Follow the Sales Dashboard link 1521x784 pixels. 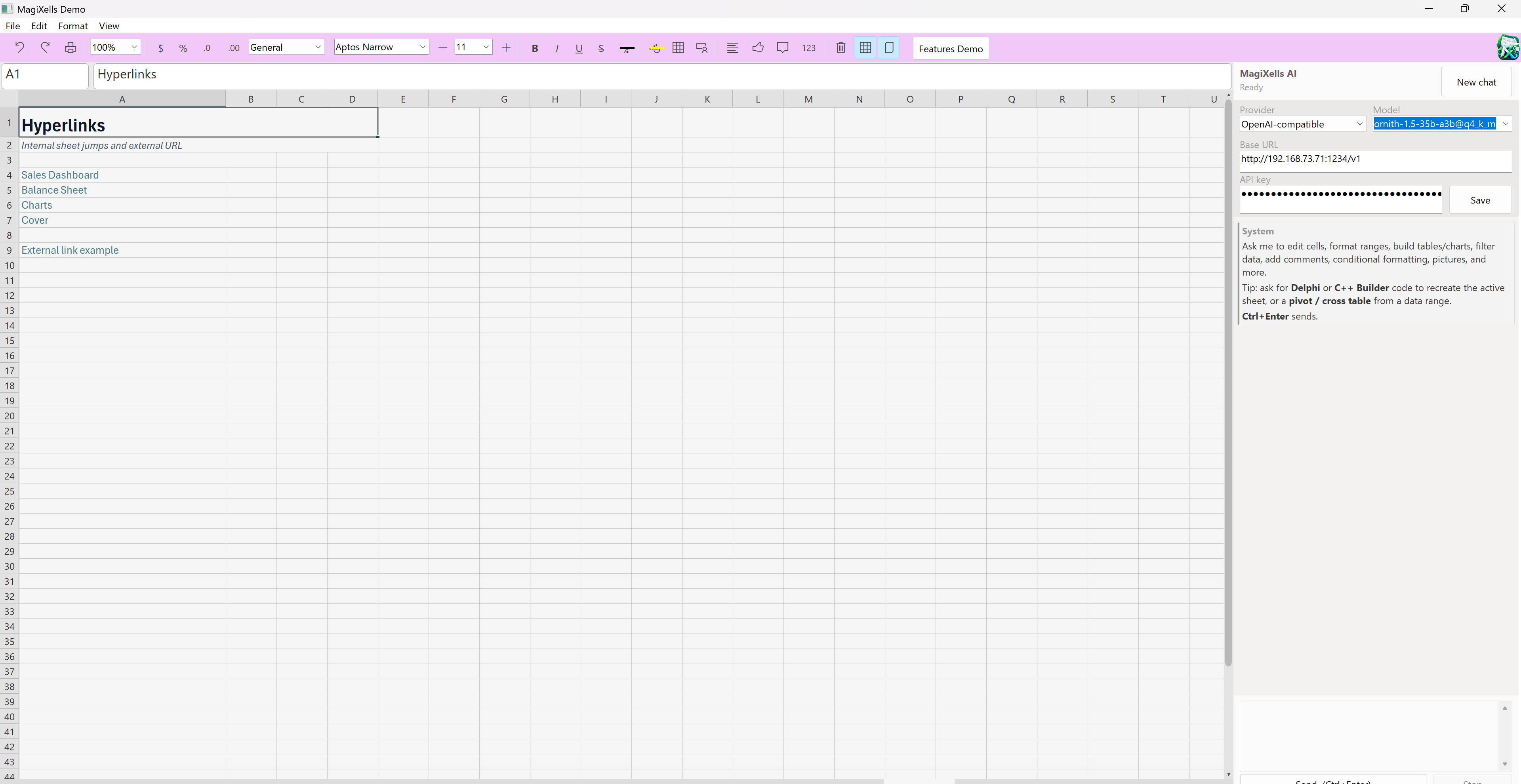[x=60, y=175]
